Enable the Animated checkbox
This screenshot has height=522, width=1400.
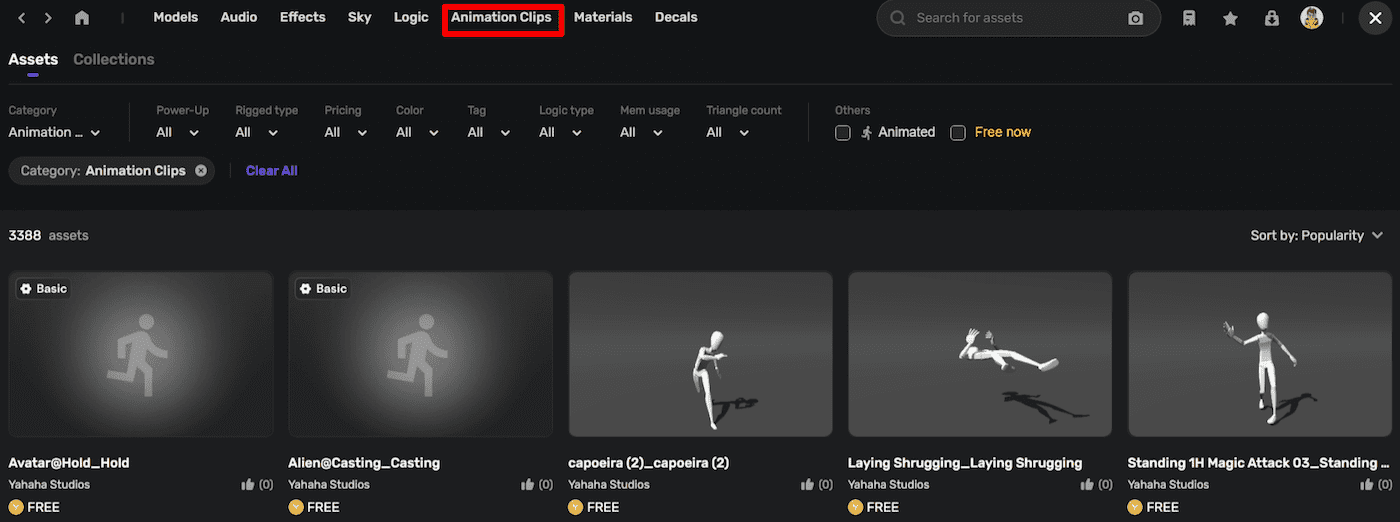[843, 133]
